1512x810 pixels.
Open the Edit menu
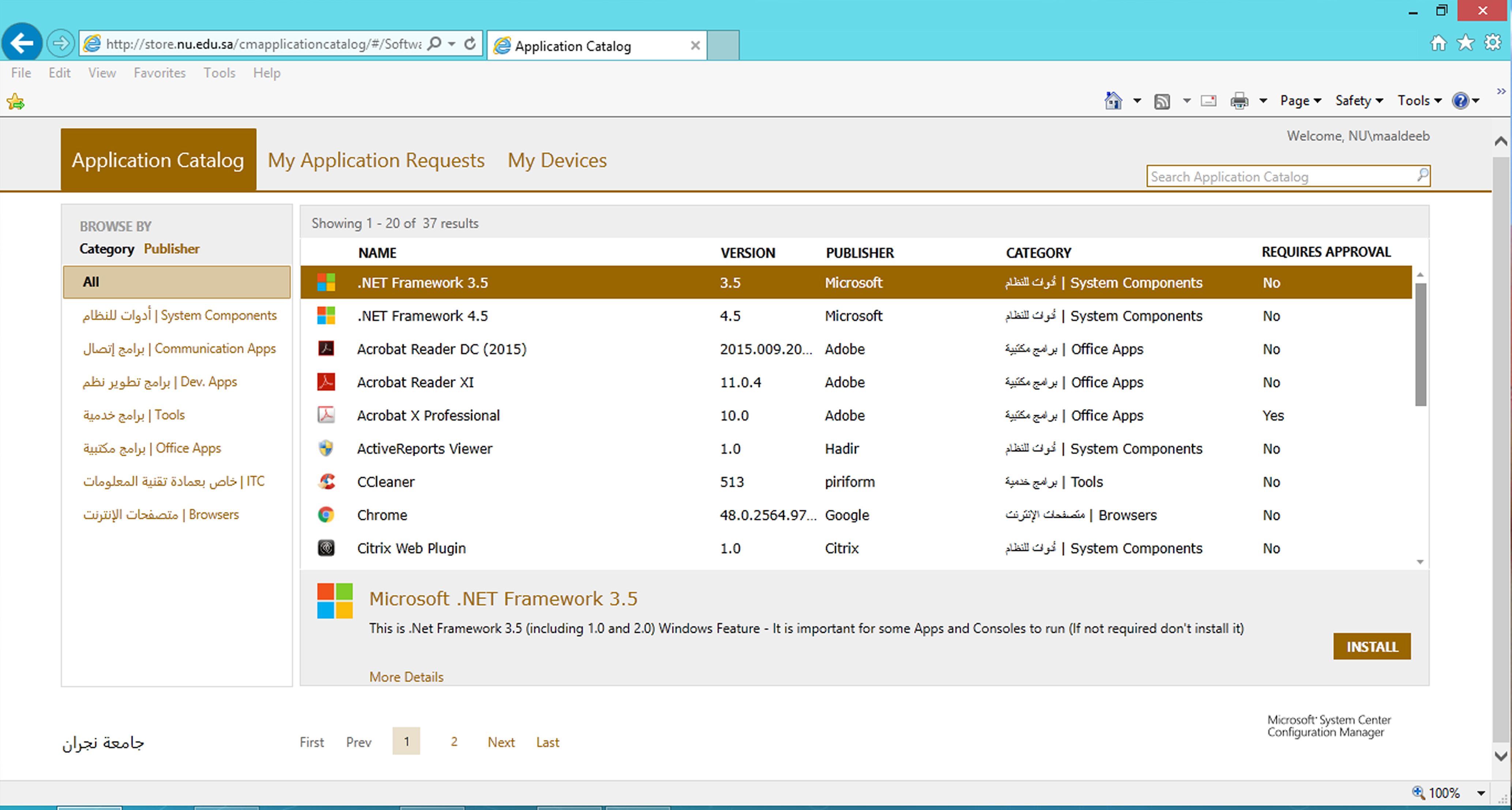click(x=59, y=73)
